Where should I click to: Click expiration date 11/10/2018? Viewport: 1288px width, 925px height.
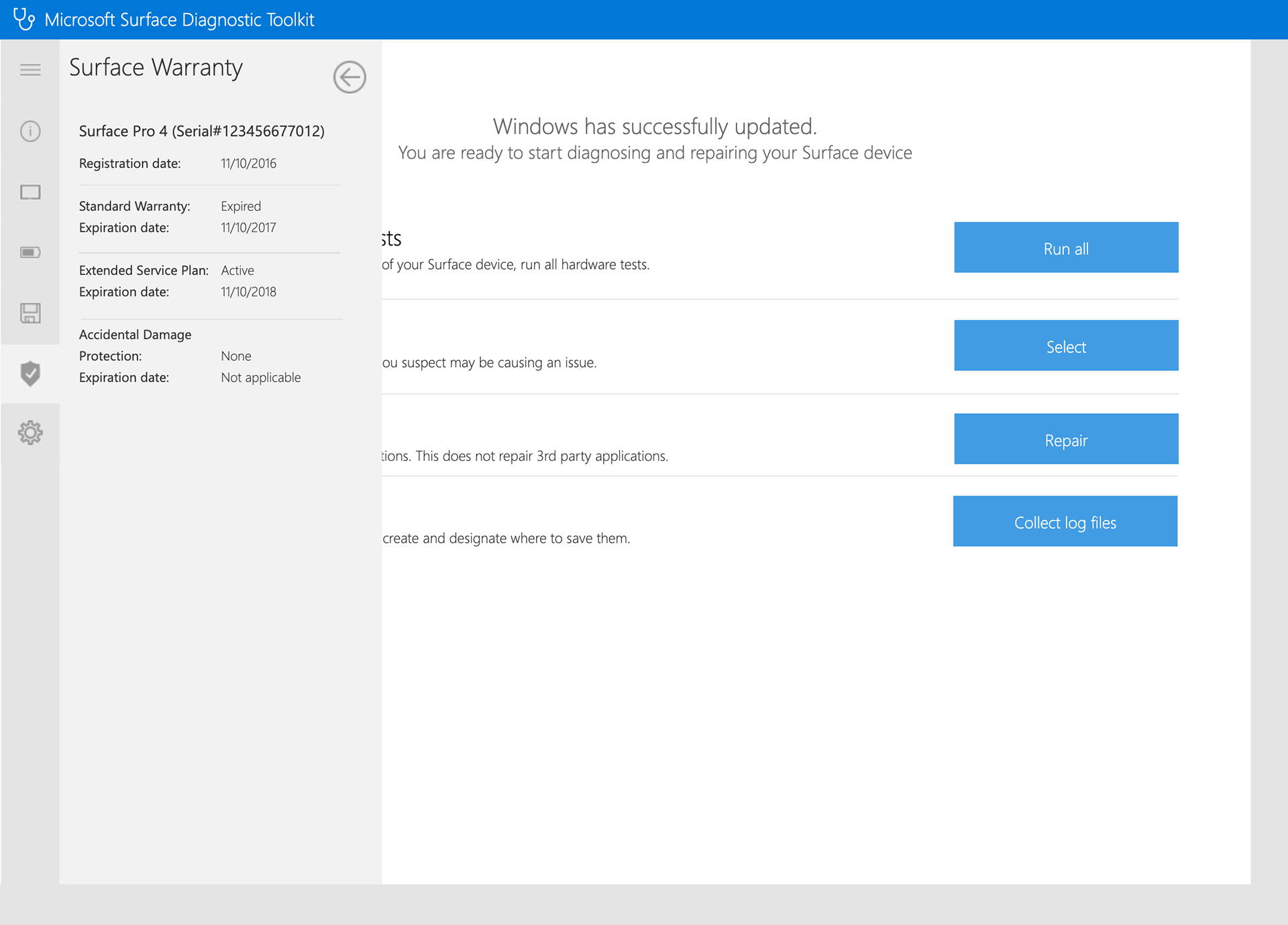coord(248,292)
